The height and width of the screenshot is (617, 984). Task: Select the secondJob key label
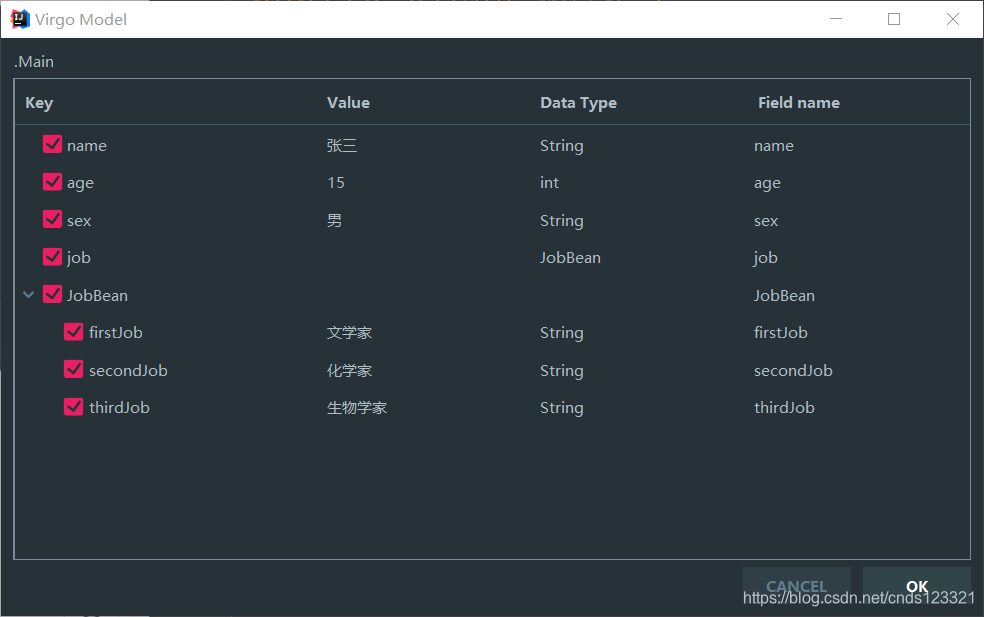point(128,370)
